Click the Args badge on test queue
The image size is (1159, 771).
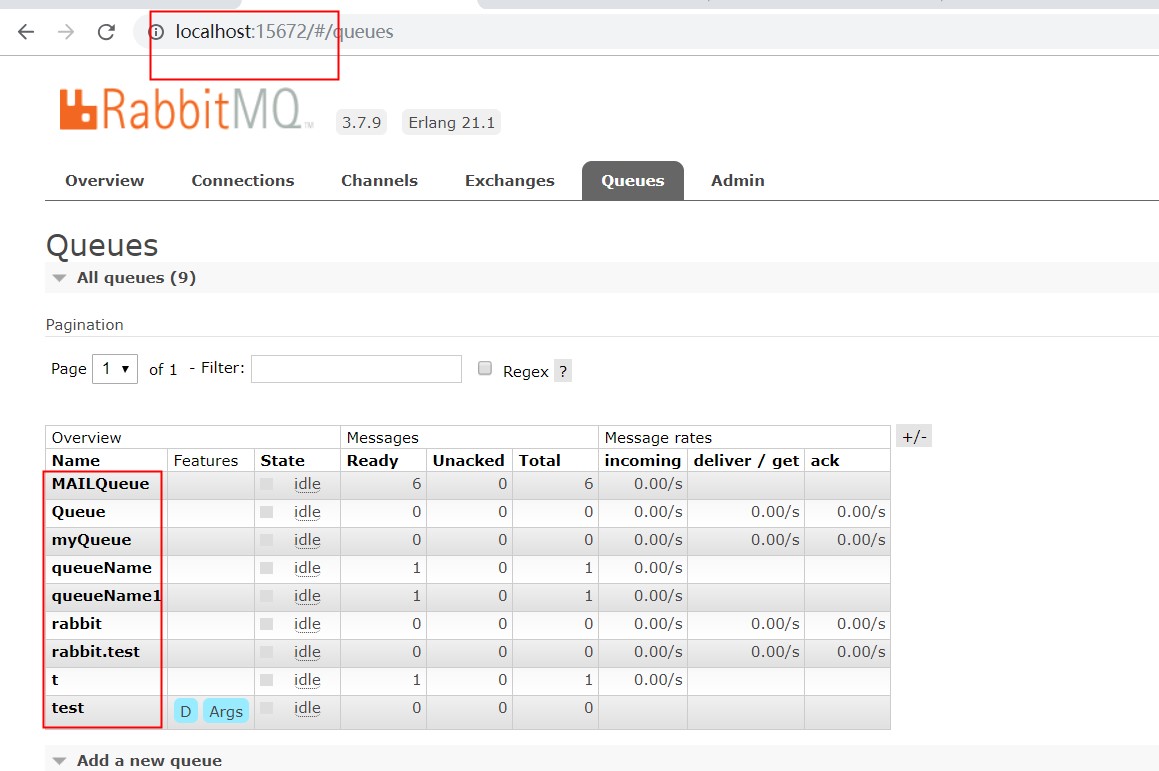[225, 711]
